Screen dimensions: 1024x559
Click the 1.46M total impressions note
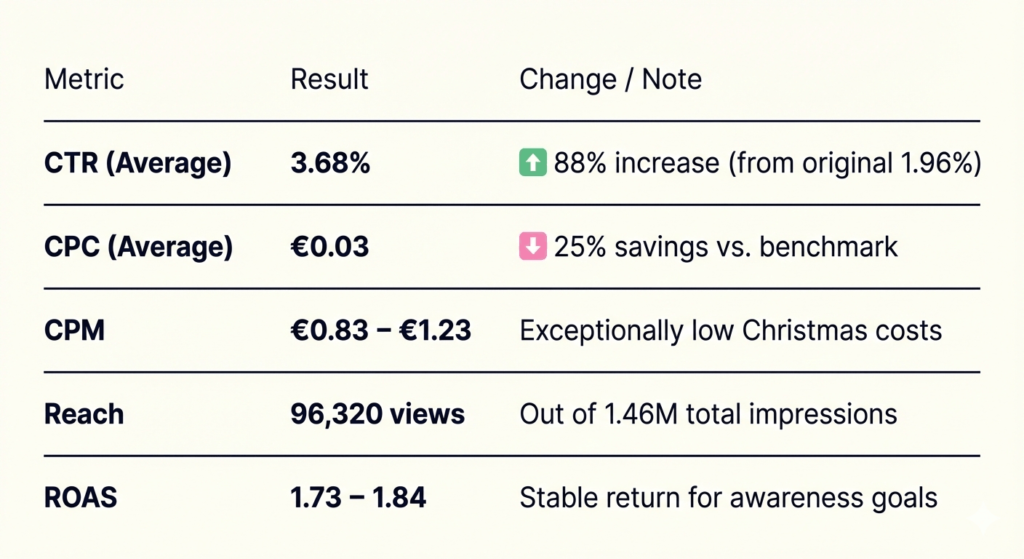[x=708, y=414]
